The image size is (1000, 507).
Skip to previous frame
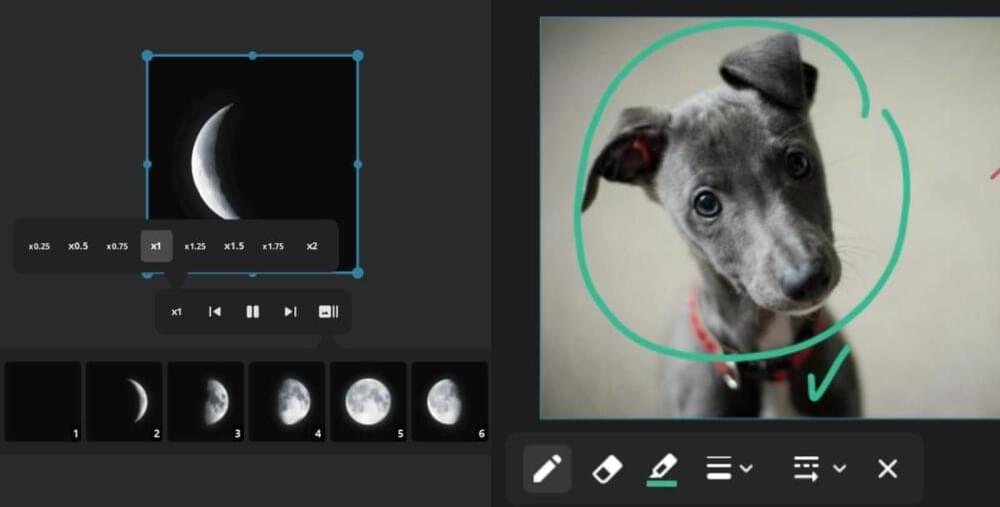coord(214,312)
